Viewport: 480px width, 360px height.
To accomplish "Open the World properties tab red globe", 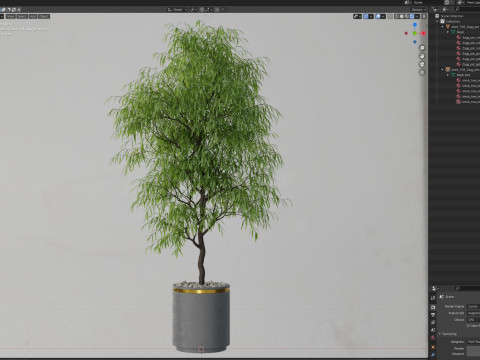I will (x=433, y=338).
